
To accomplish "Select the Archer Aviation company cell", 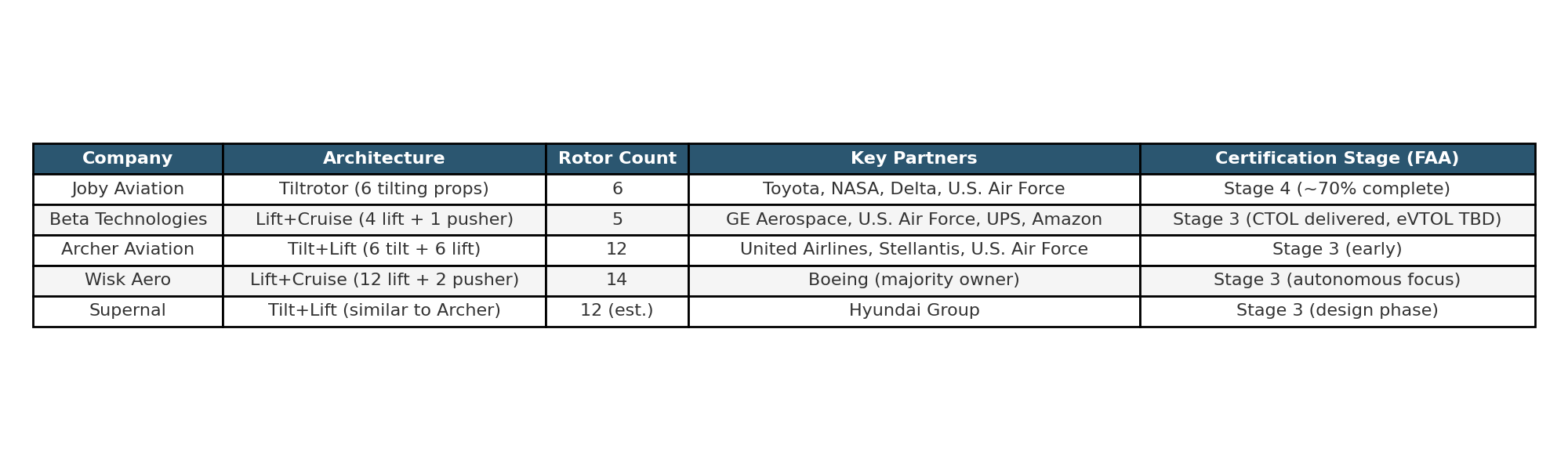I will coord(128,250).
